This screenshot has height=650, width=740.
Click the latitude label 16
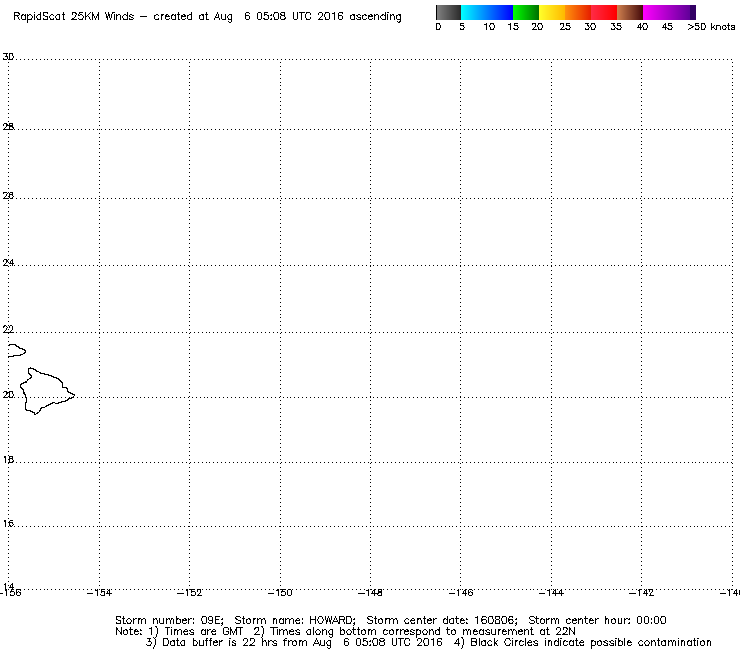[8, 523]
